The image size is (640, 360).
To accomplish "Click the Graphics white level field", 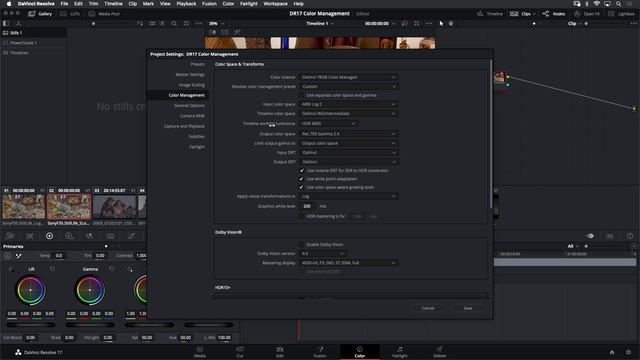I will (308, 206).
